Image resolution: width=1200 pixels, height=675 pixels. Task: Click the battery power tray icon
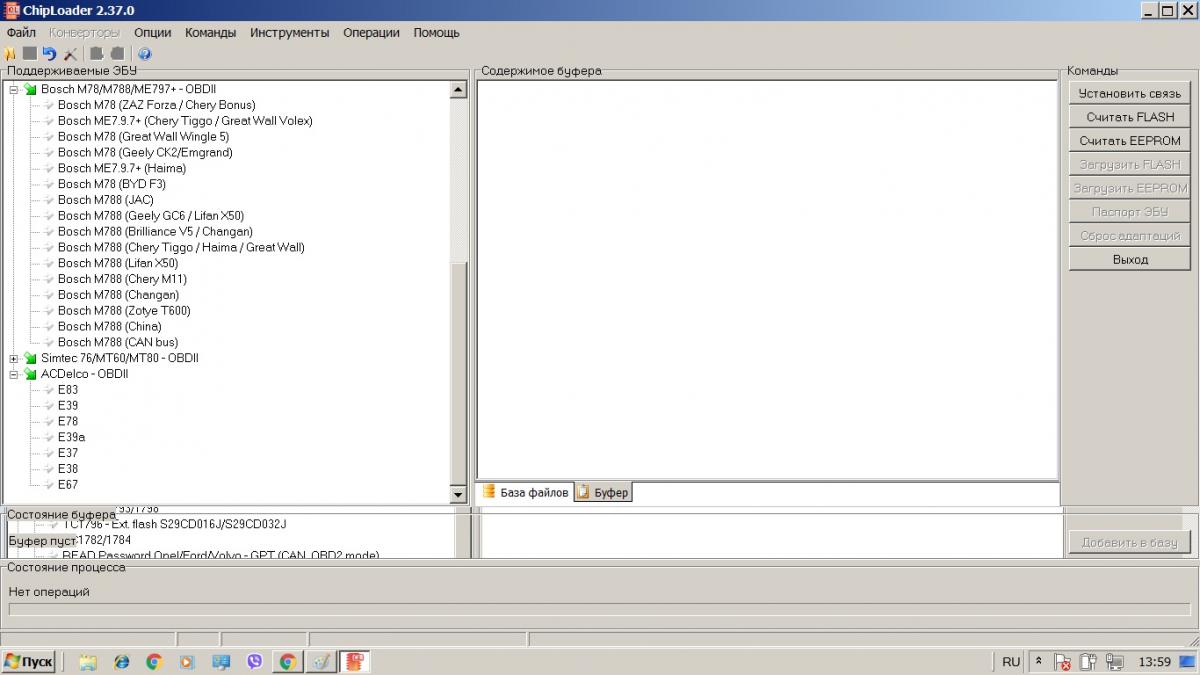point(1090,662)
